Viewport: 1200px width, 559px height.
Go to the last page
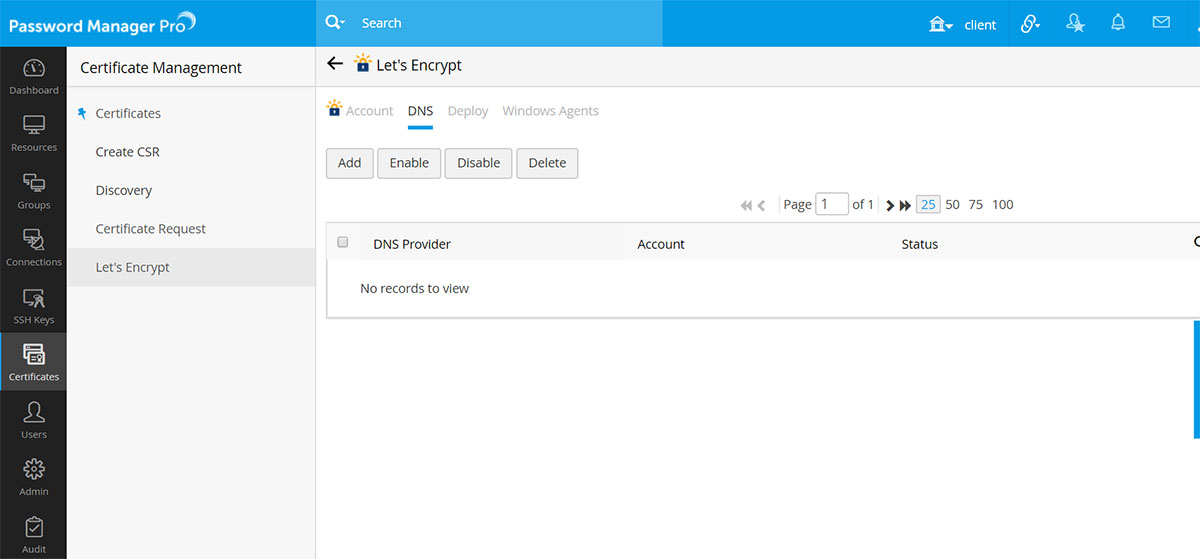[905, 205]
